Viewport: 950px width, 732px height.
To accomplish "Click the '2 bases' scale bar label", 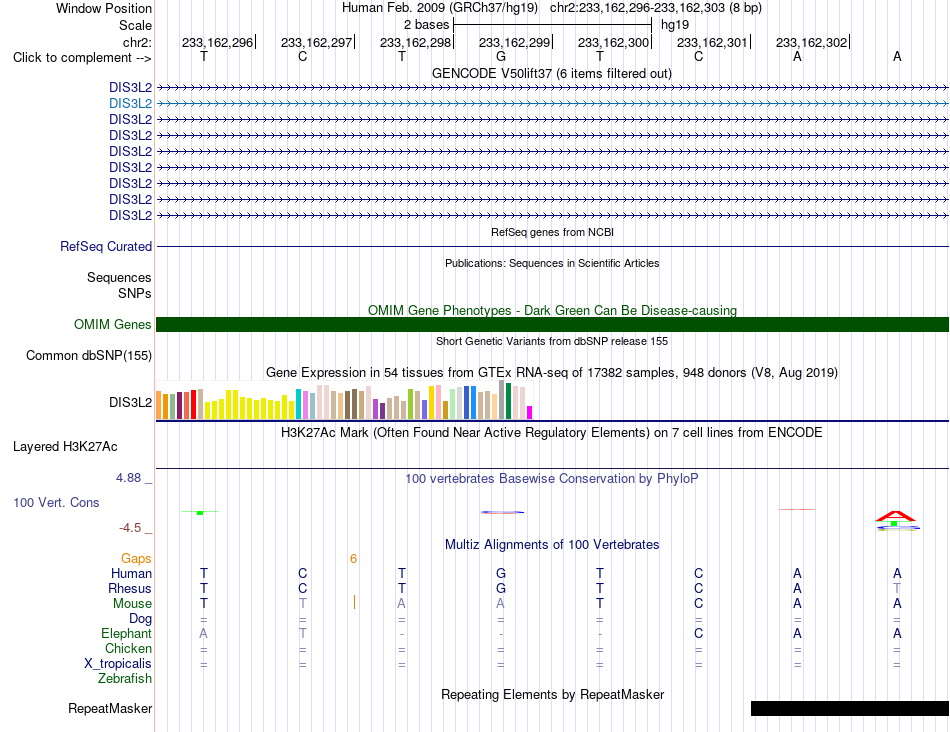I will [427, 25].
